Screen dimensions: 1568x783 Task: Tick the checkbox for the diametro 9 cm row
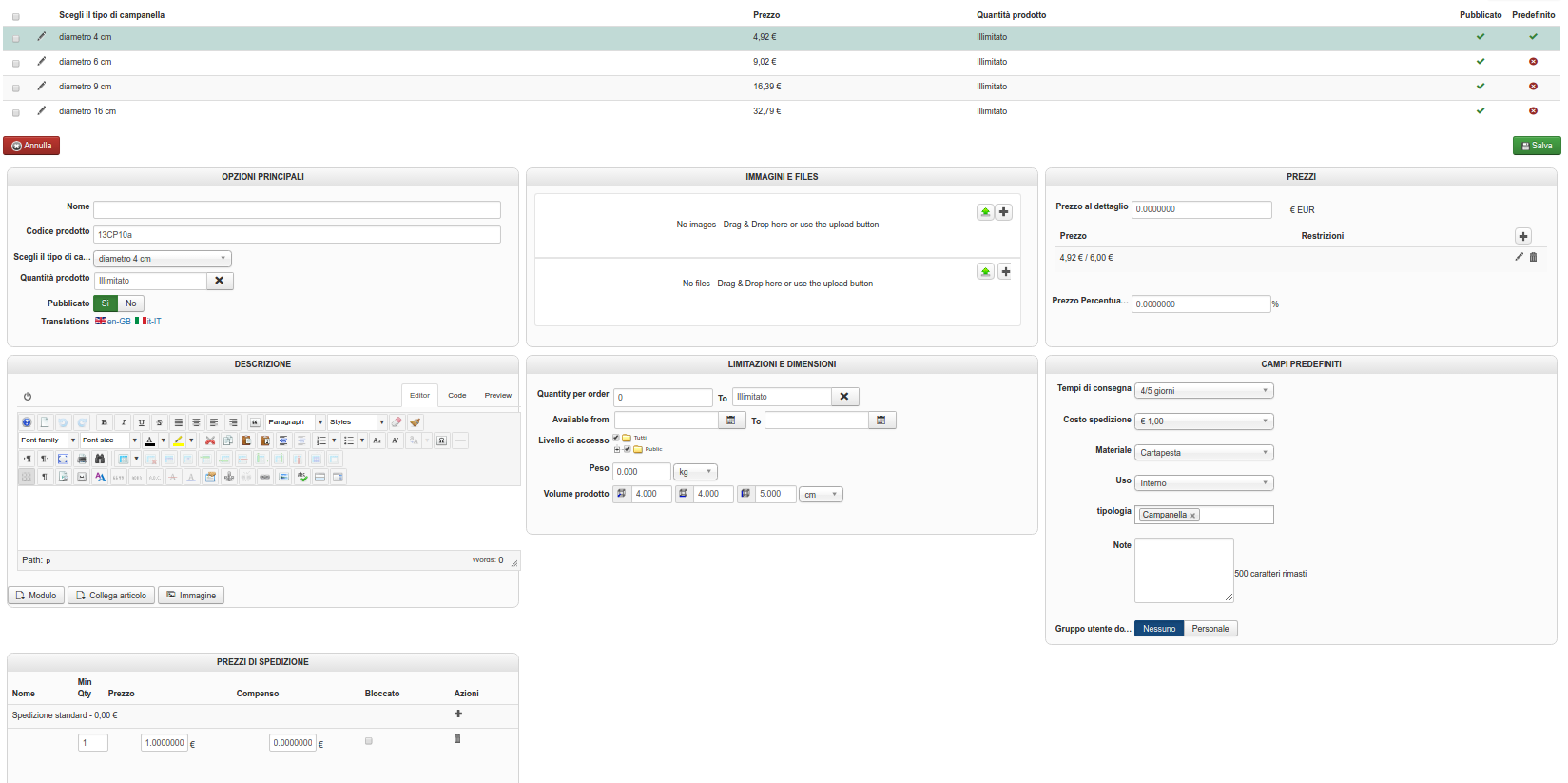pyautogui.click(x=16, y=88)
